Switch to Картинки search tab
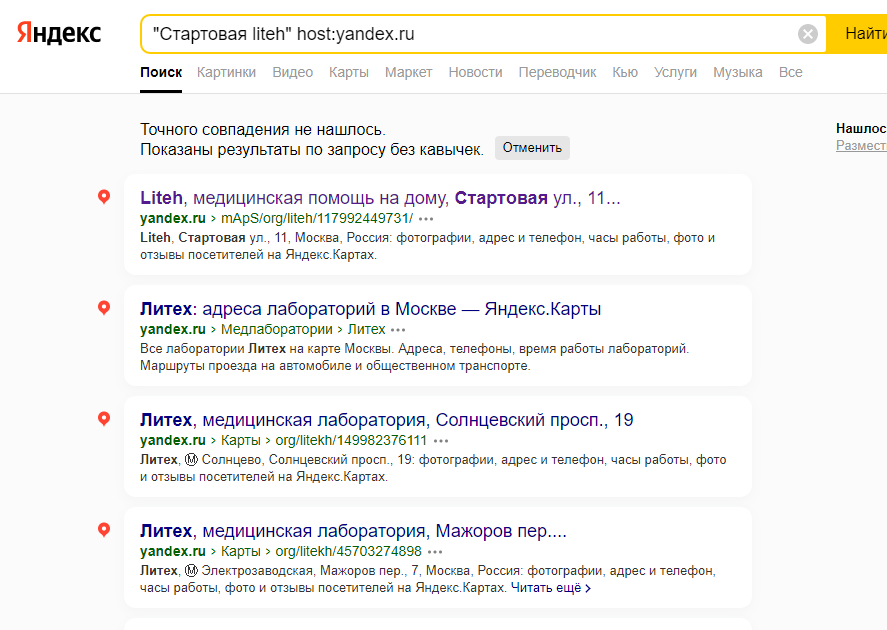Image resolution: width=887 pixels, height=630 pixels. coord(226,72)
